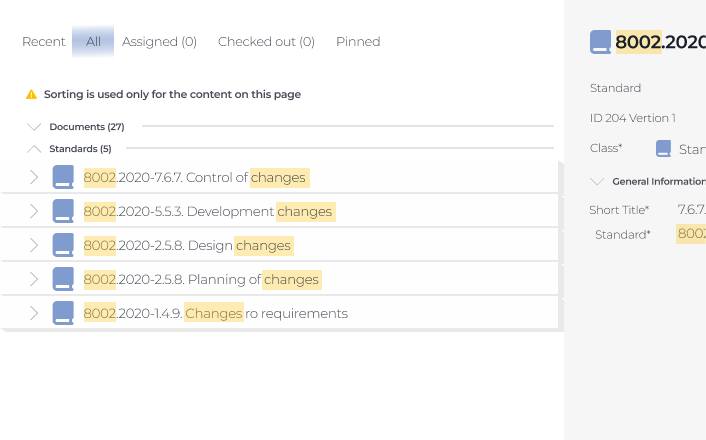706x440 pixels.
Task: Open 8002.2020-2.5.8. Design changes standard
Action: pos(188,245)
